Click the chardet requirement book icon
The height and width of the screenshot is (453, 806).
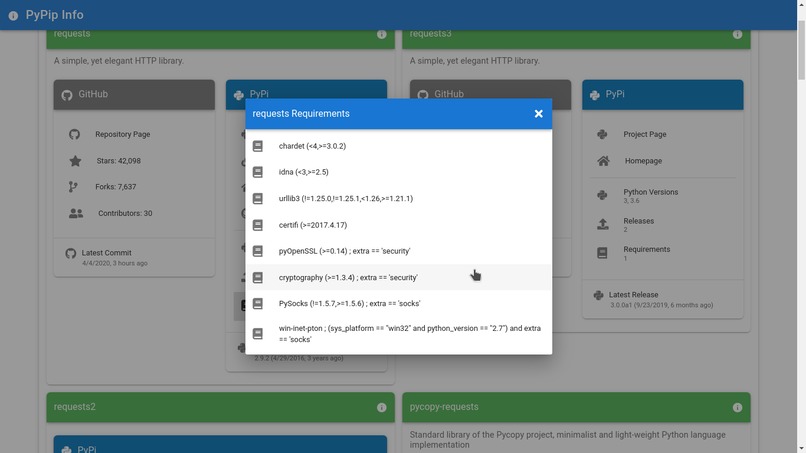coord(258,146)
